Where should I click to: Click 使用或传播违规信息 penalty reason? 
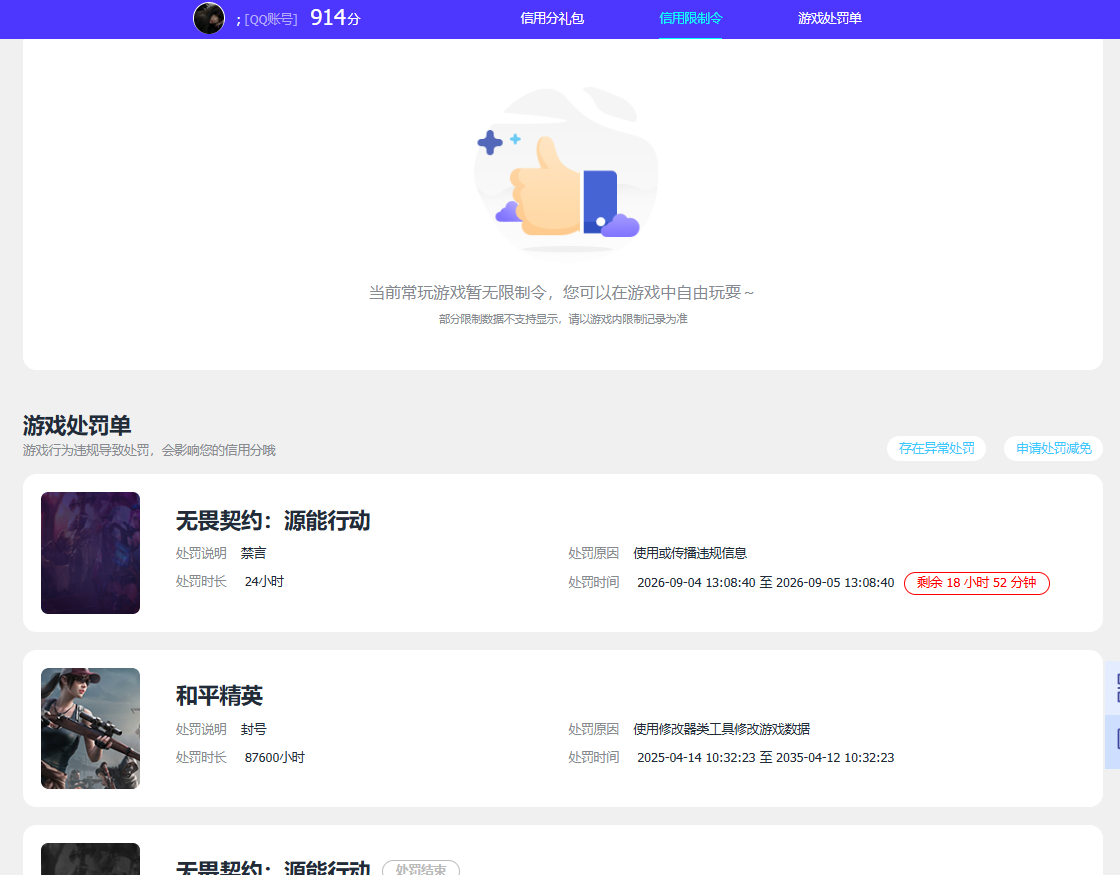[690, 554]
